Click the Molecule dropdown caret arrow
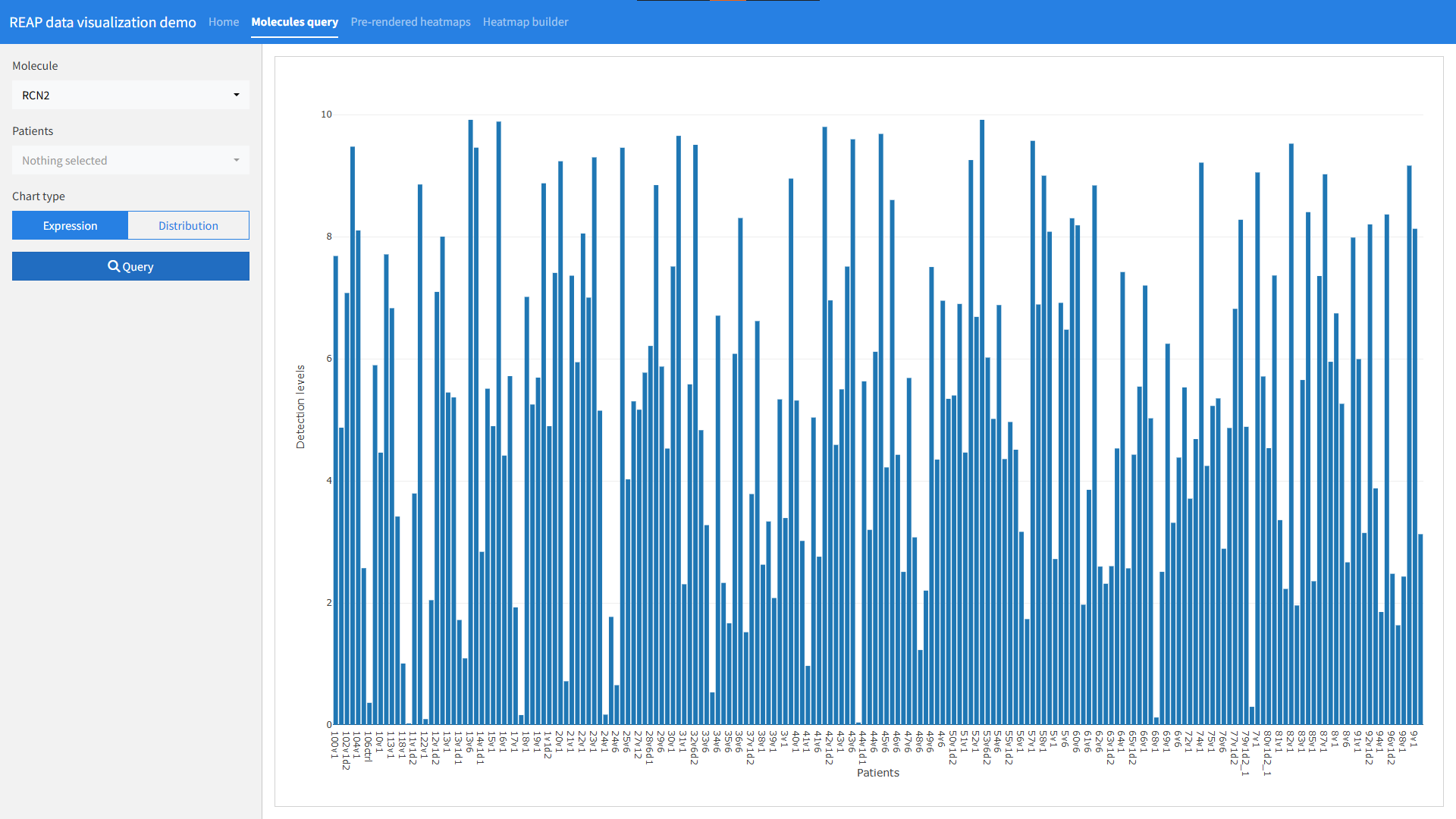The width and height of the screenshot is (1456, 819). click(x=237, y=95)
